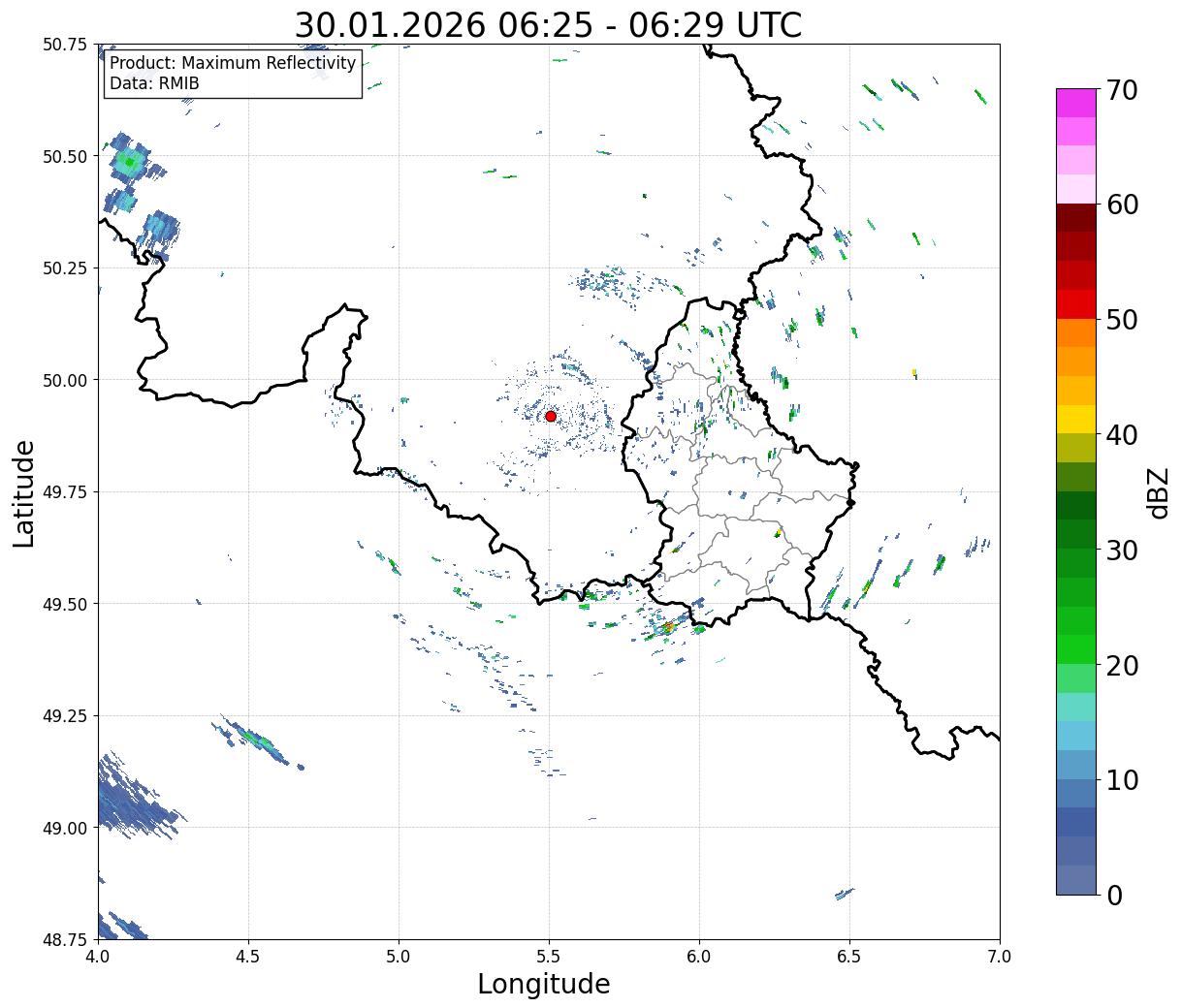Click the "dBZ" colorbar label
1182x1008 pixels.
coord(1158,492)
